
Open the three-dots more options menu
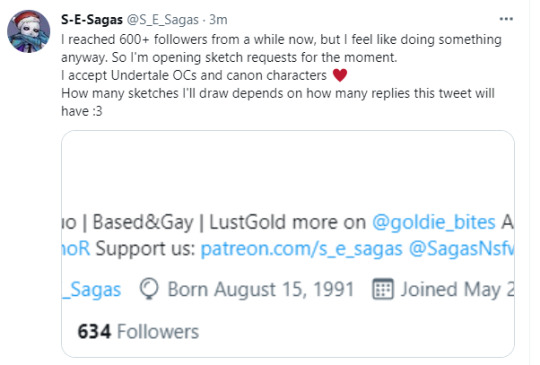pos(506,19)
